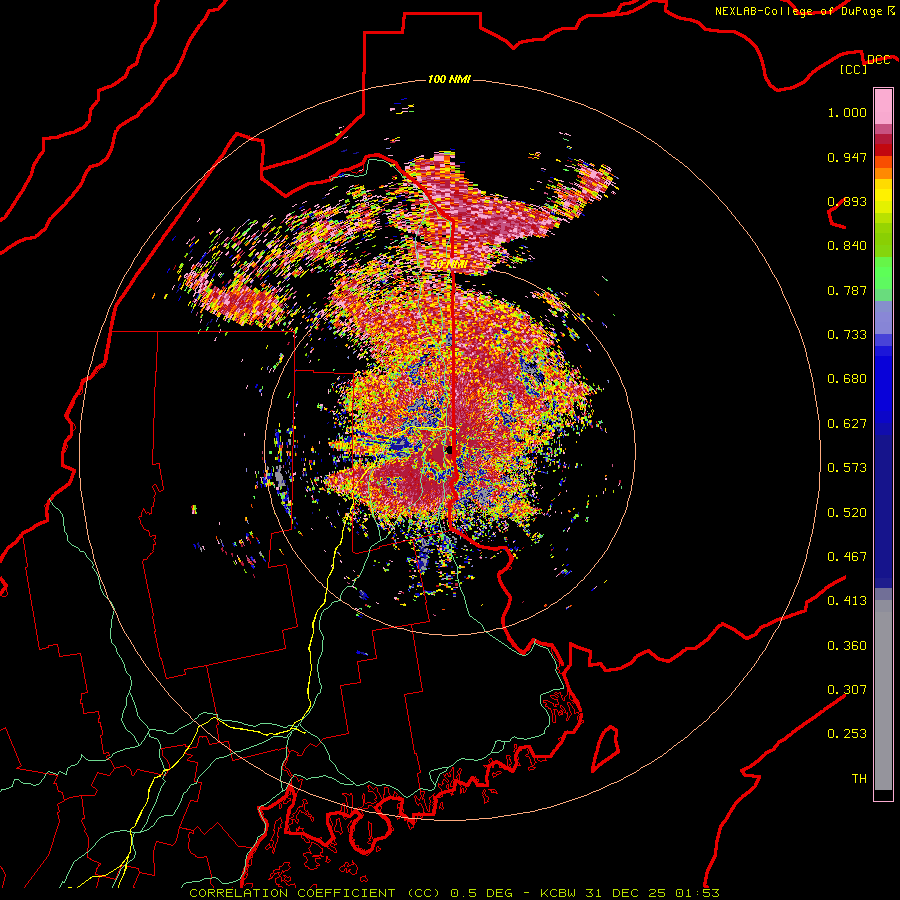Click the 100 NMI range ring label
This screenshot has width=900, height=900.
[449, 79]
